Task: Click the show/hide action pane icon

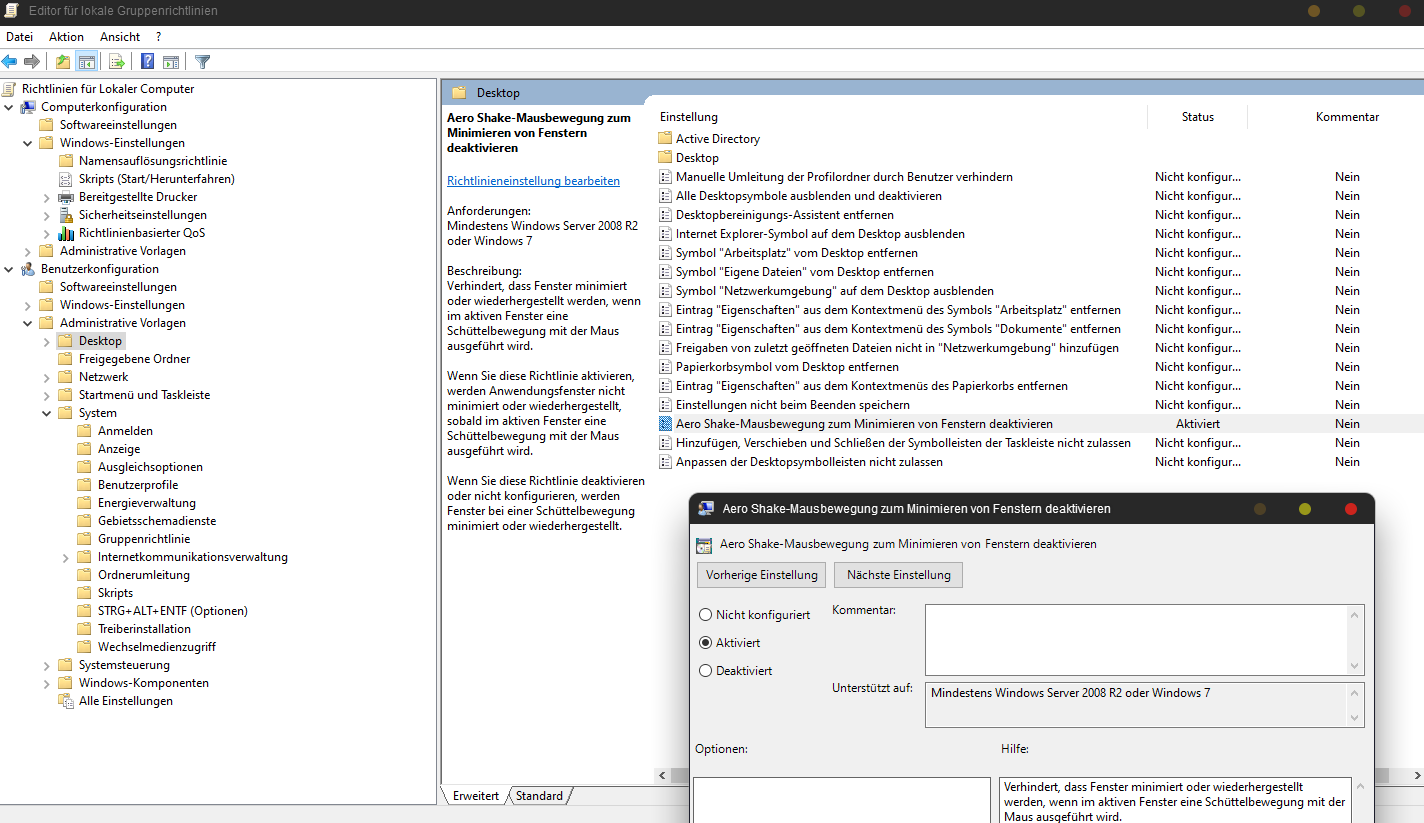Action: [171, 62]
